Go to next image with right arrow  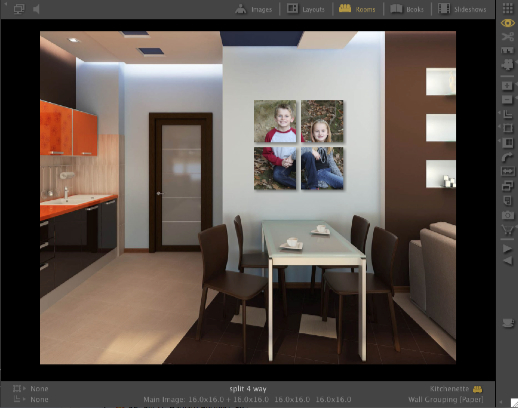click(507, 248)
